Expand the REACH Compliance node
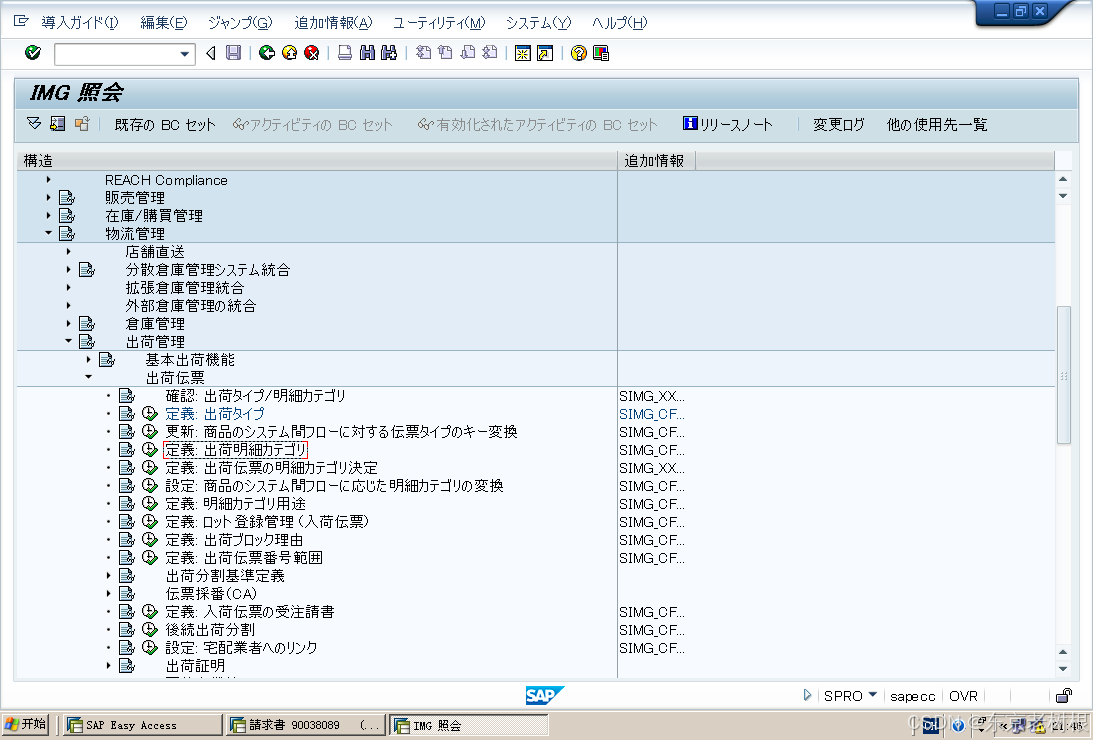 pyautogui.click(x=48, y=180)
